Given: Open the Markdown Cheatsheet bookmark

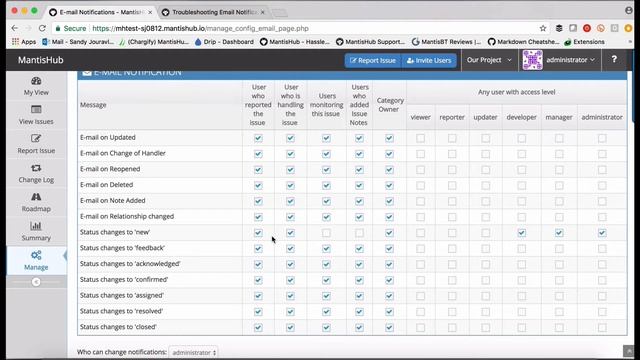Looking at the screenshot, I should 523,42.
